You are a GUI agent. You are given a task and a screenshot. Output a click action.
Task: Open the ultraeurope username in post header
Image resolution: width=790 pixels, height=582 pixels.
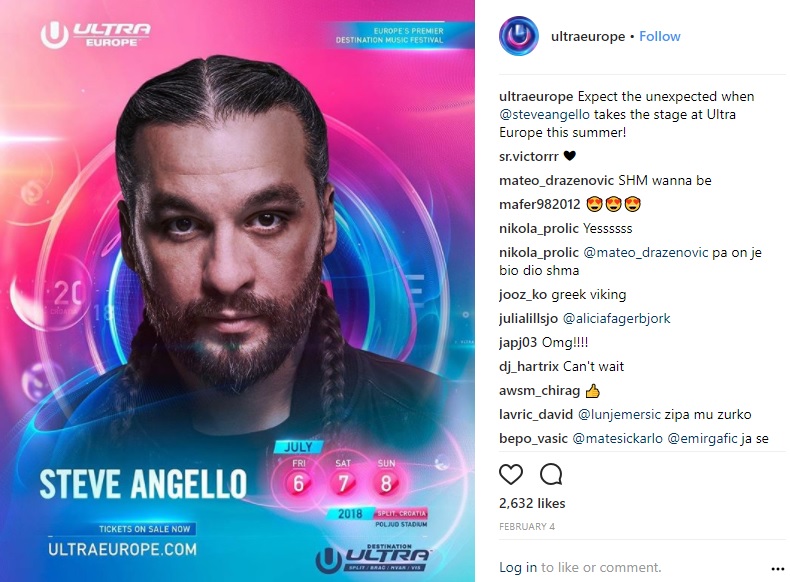(587, 36)
